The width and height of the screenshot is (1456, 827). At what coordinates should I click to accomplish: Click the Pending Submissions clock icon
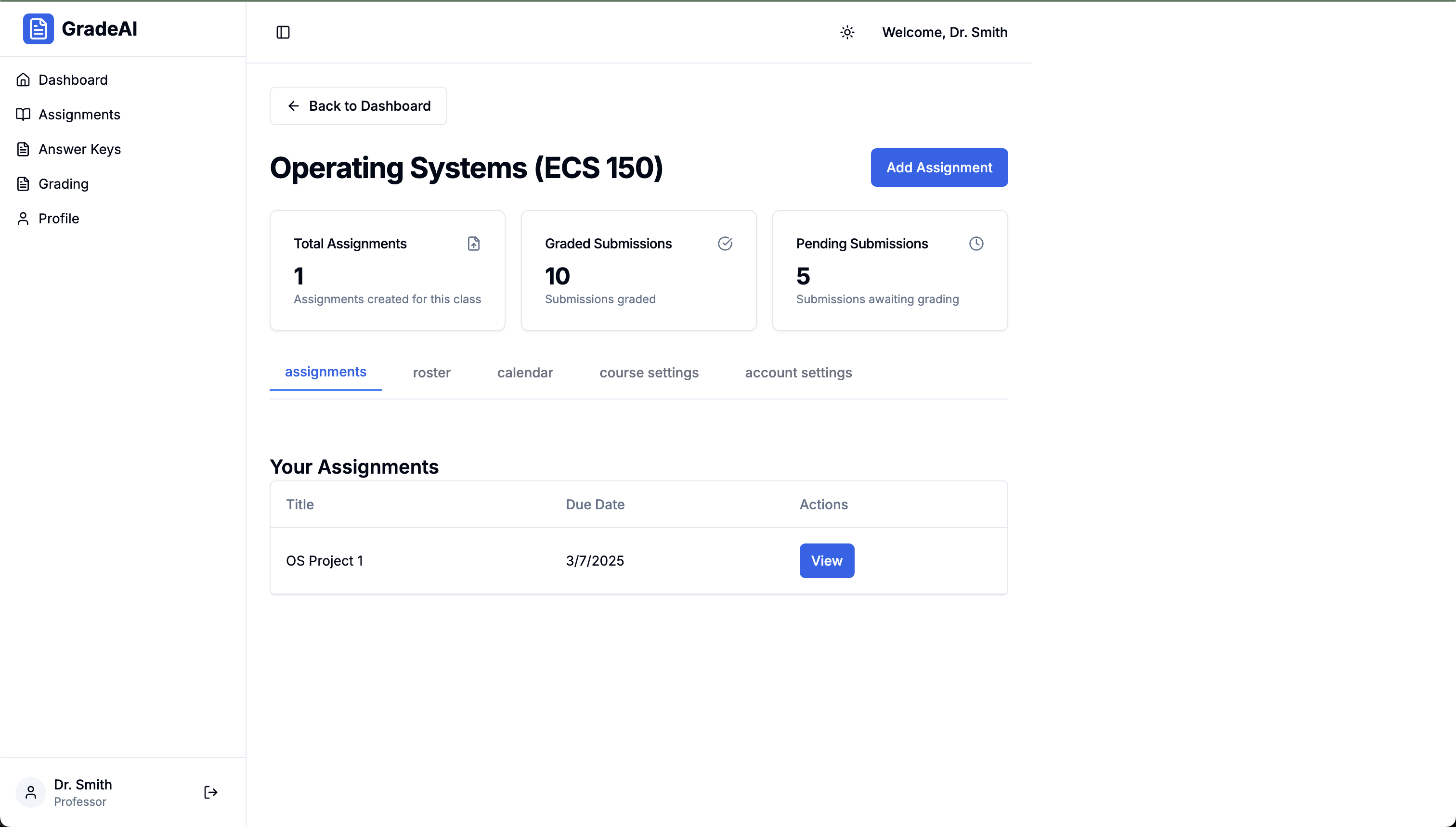pyautogui.click(x=976, y=244)
